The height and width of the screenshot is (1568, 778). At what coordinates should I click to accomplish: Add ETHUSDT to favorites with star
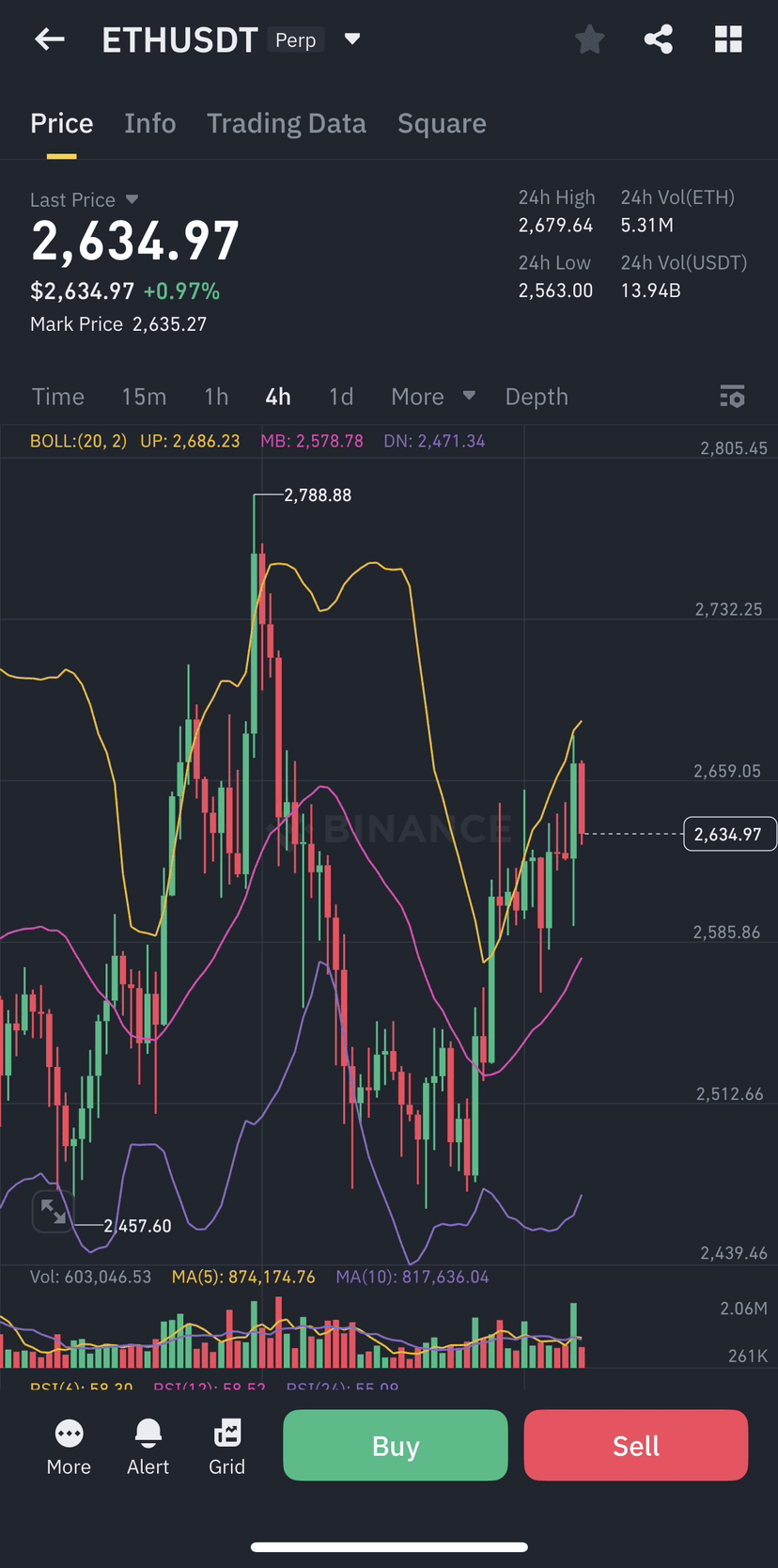(589, 39)
